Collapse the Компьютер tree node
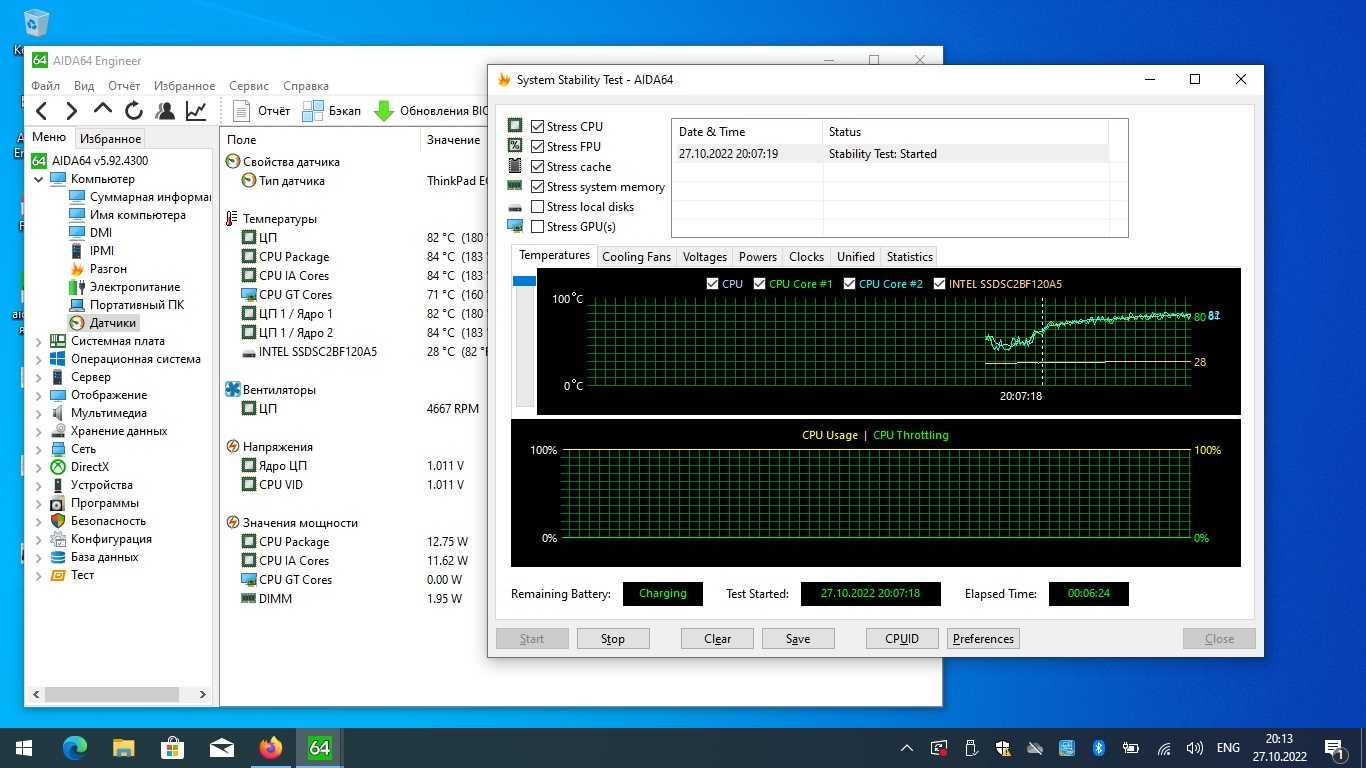This screenshot has height=768, width=1366. 39,179
